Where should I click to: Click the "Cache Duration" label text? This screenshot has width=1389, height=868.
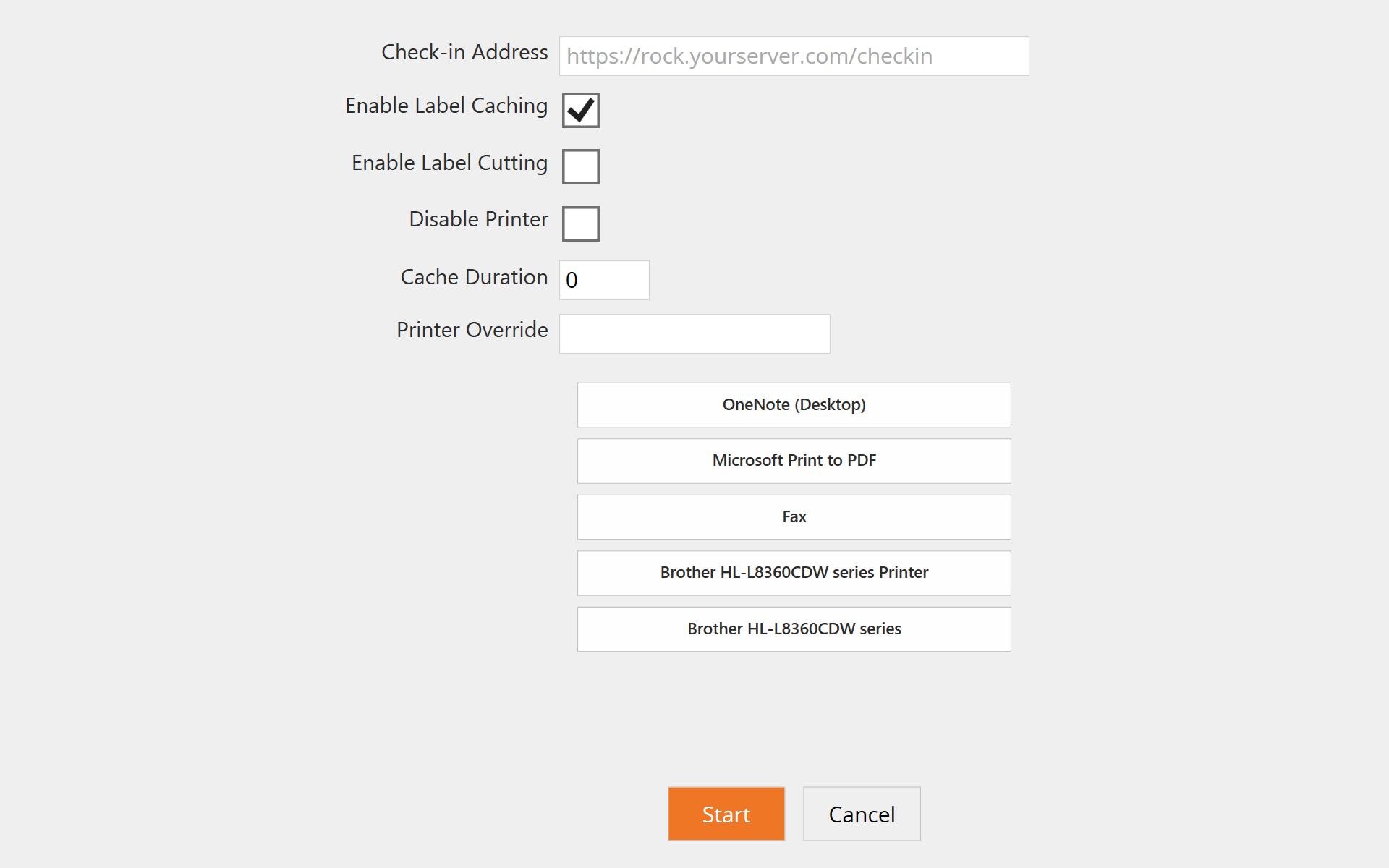pyautogui.click(x=474, y=277)
